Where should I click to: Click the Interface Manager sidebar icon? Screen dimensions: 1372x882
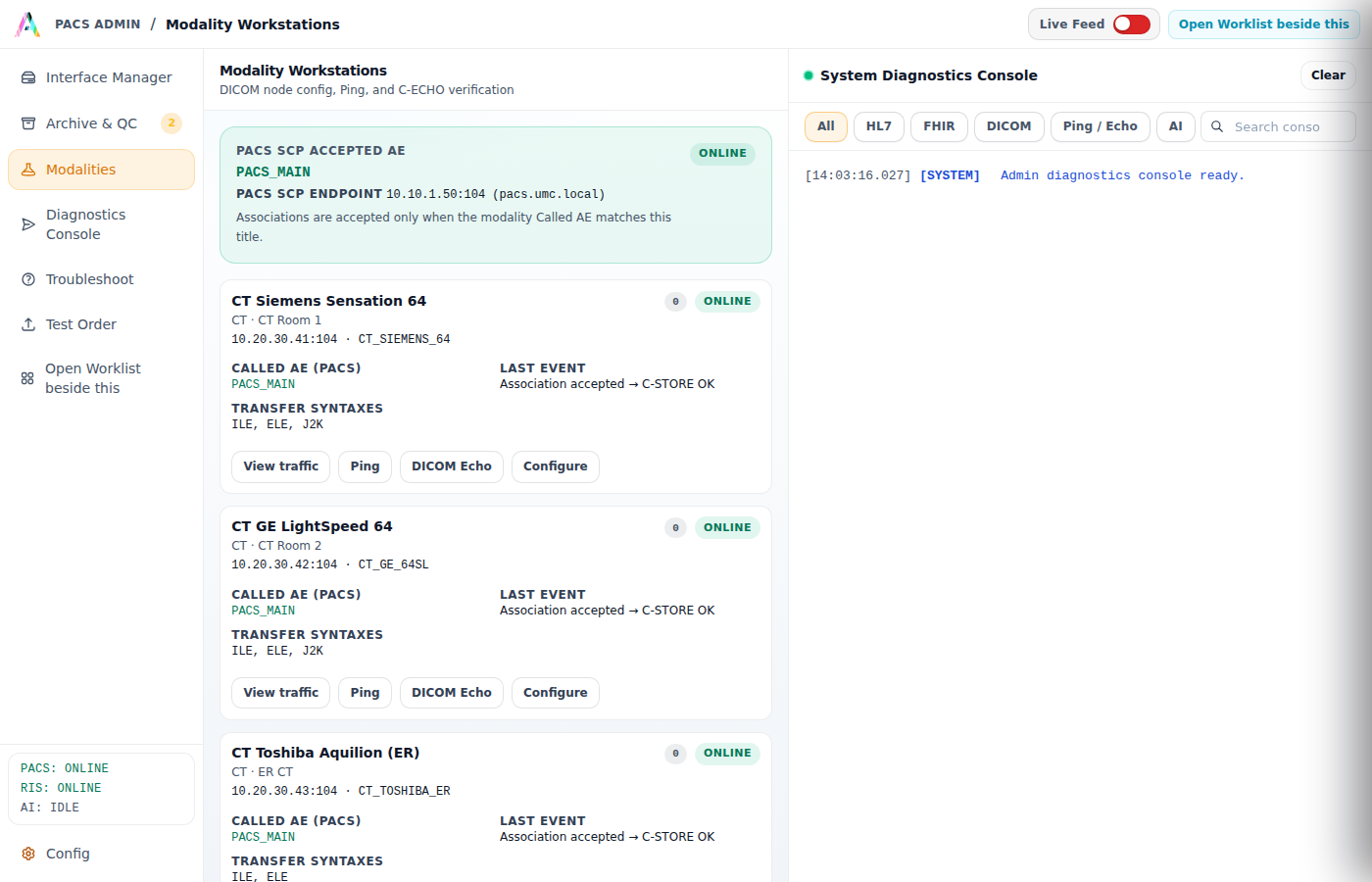[x=28, y=77]
